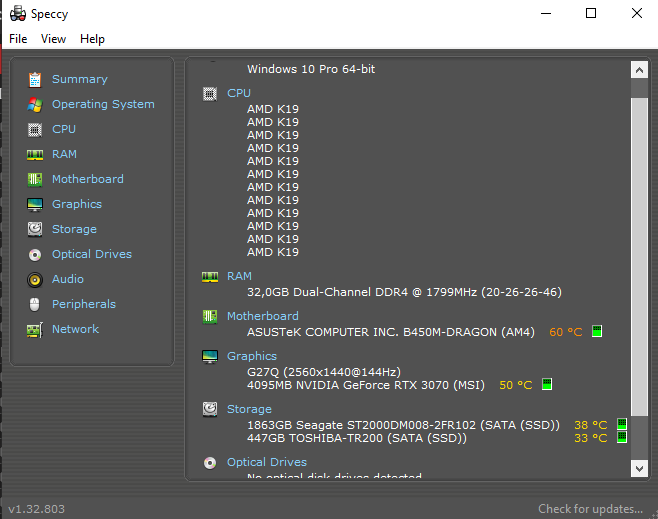Open Network section from sidebar
658x519 pixels.
tap(76, 329)
